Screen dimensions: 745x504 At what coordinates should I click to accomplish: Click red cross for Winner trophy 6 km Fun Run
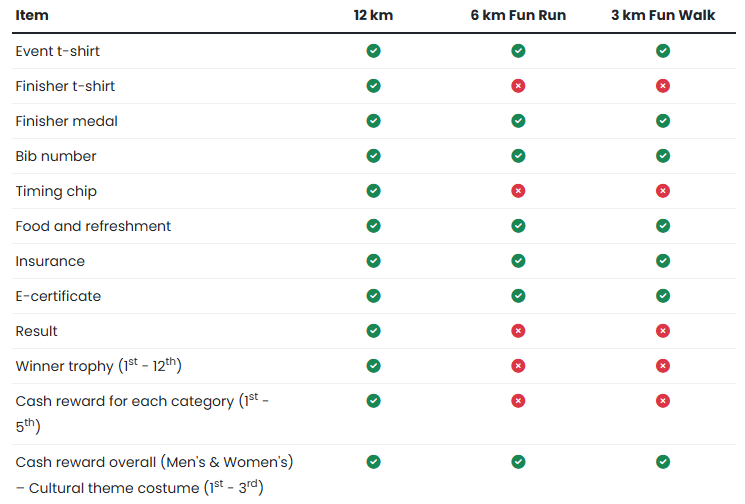click(518, 366)
